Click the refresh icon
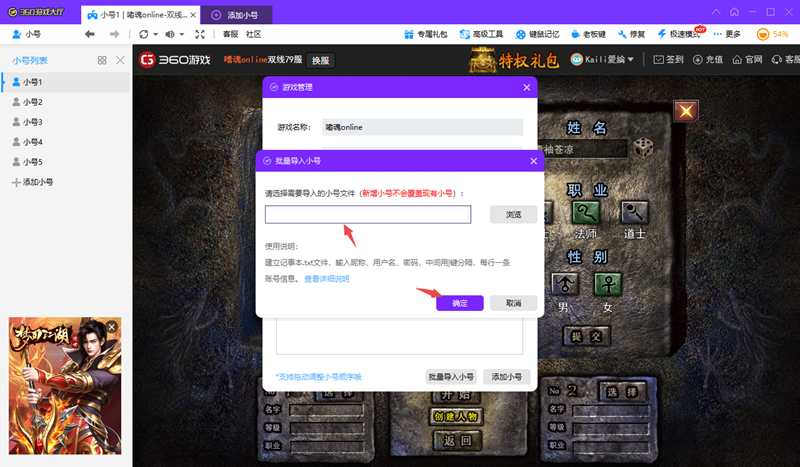 pyautogui.click(x=144, y=34)
